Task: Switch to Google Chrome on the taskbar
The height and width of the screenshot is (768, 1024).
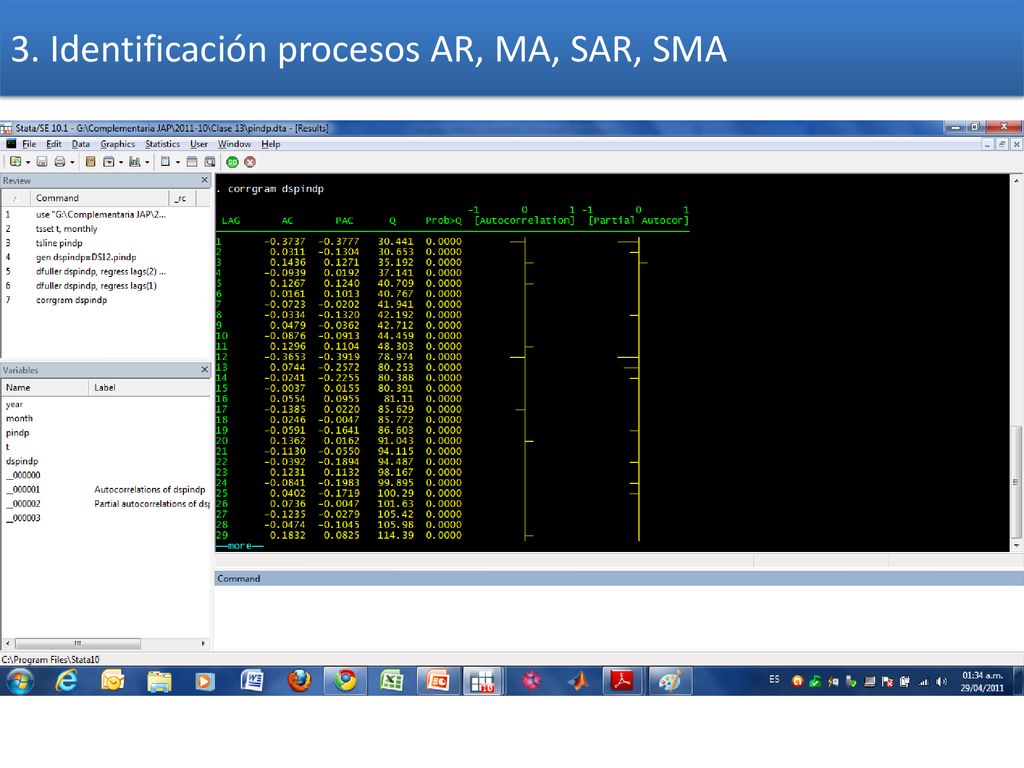Action: pyautogui.click(x=345, y=681)
